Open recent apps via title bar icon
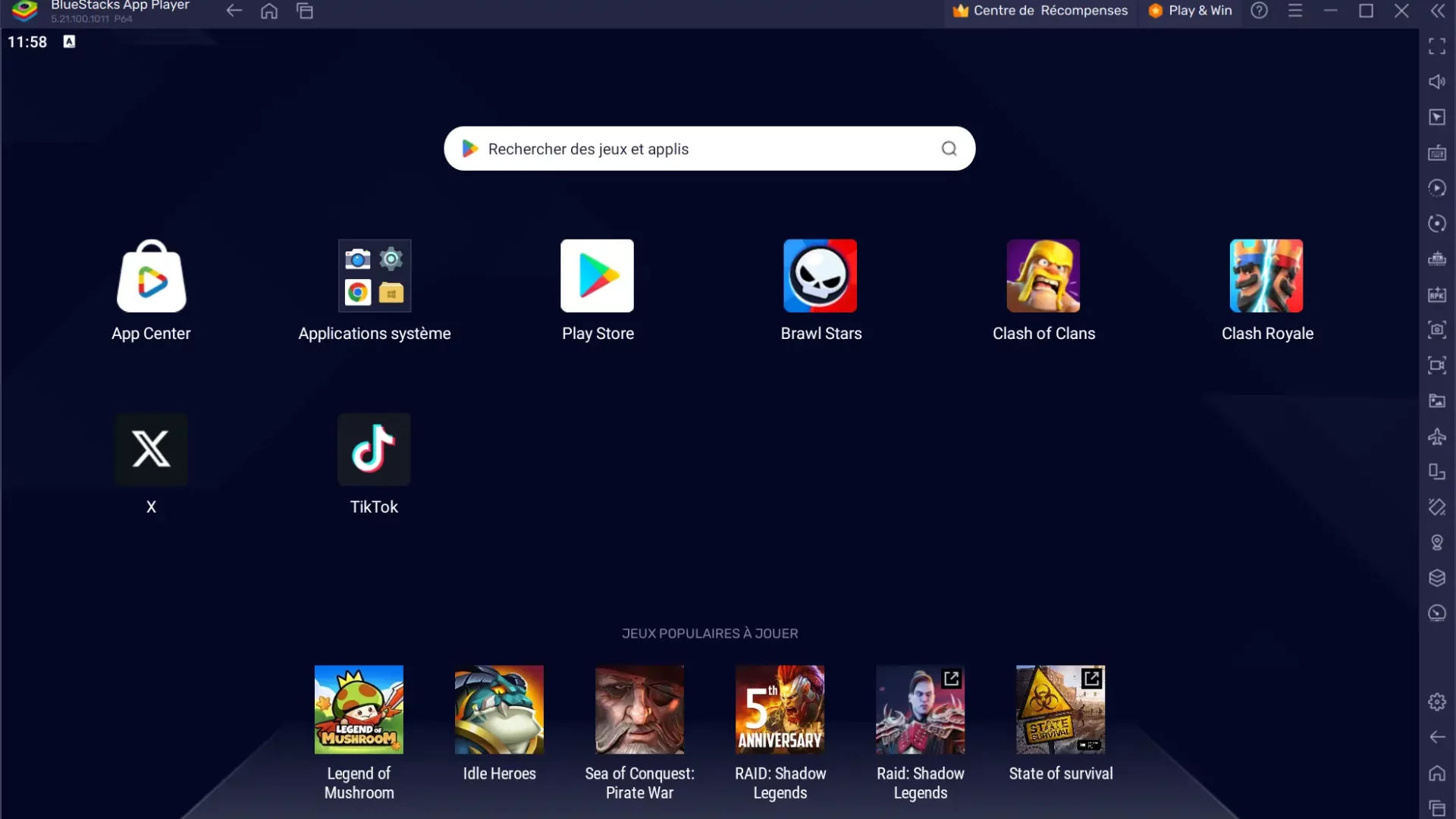The height and width of the screenshot is (819, 1456). 305,11
